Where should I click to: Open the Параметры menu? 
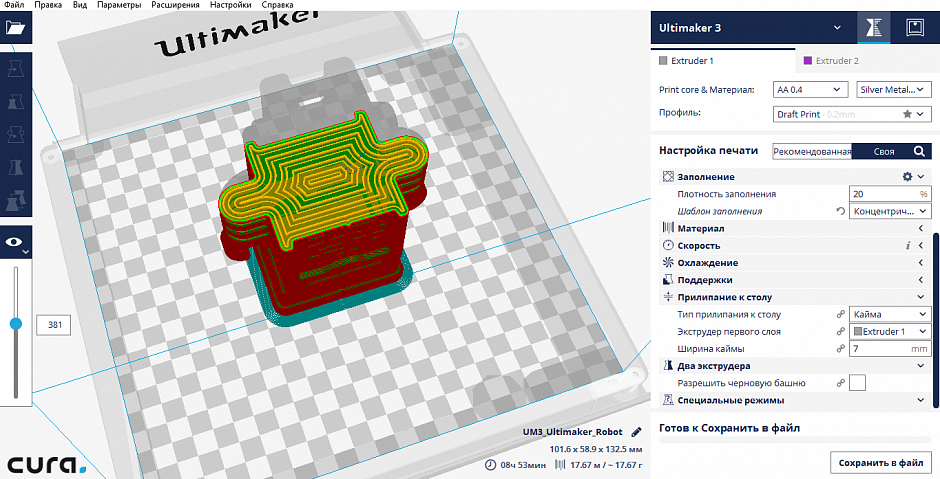coord(119,5)
